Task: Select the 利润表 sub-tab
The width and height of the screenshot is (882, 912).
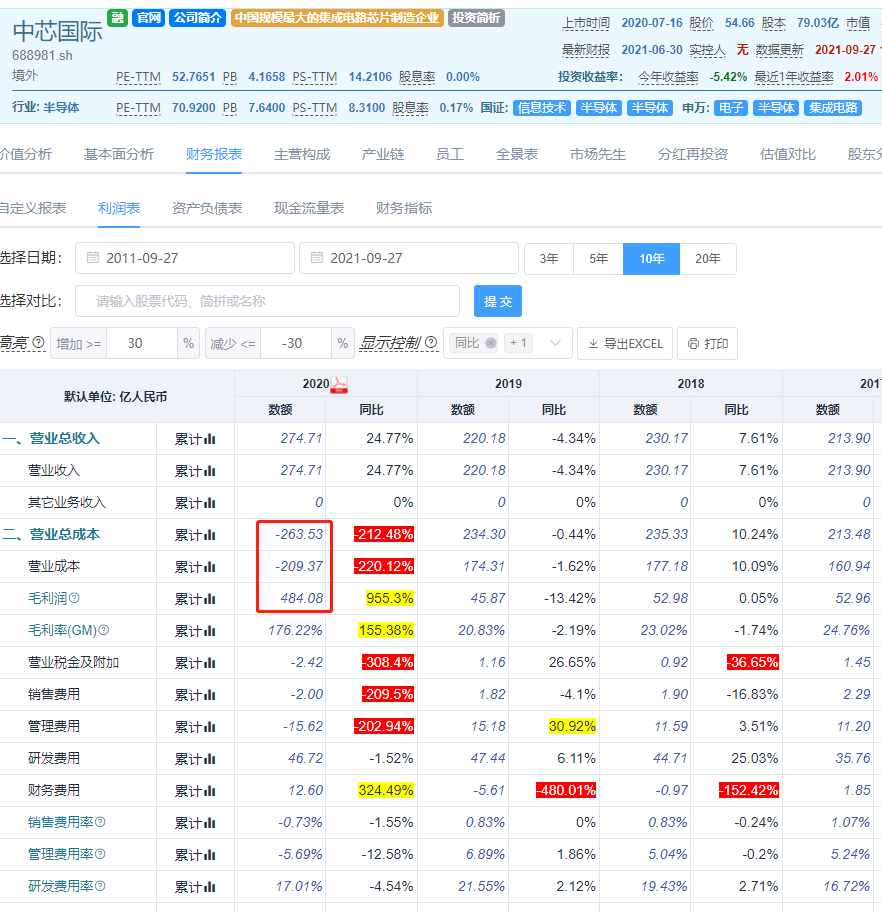Action: [x=119, y=208]
